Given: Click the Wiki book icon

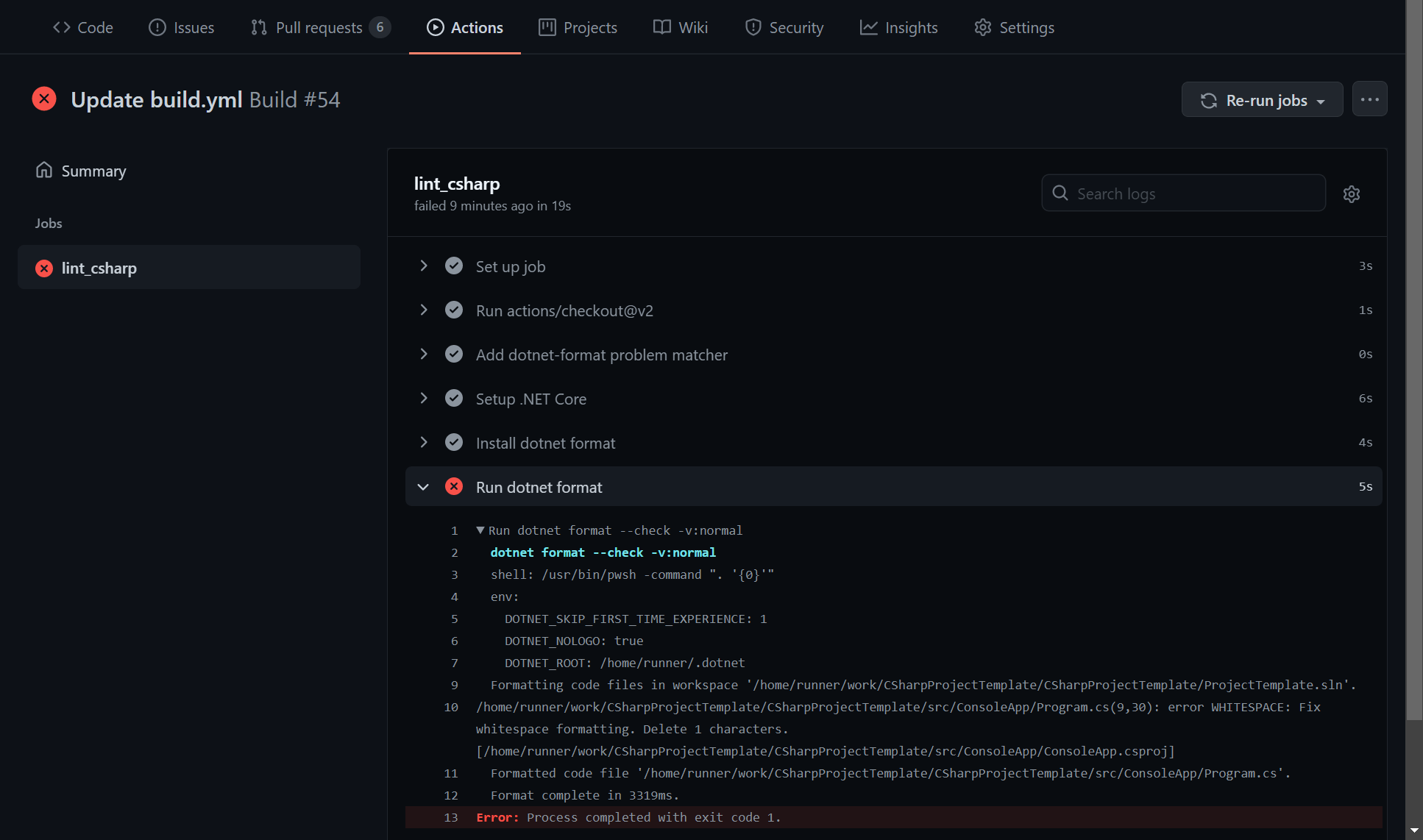Looking at the screenshot, I should click(661, 28).
